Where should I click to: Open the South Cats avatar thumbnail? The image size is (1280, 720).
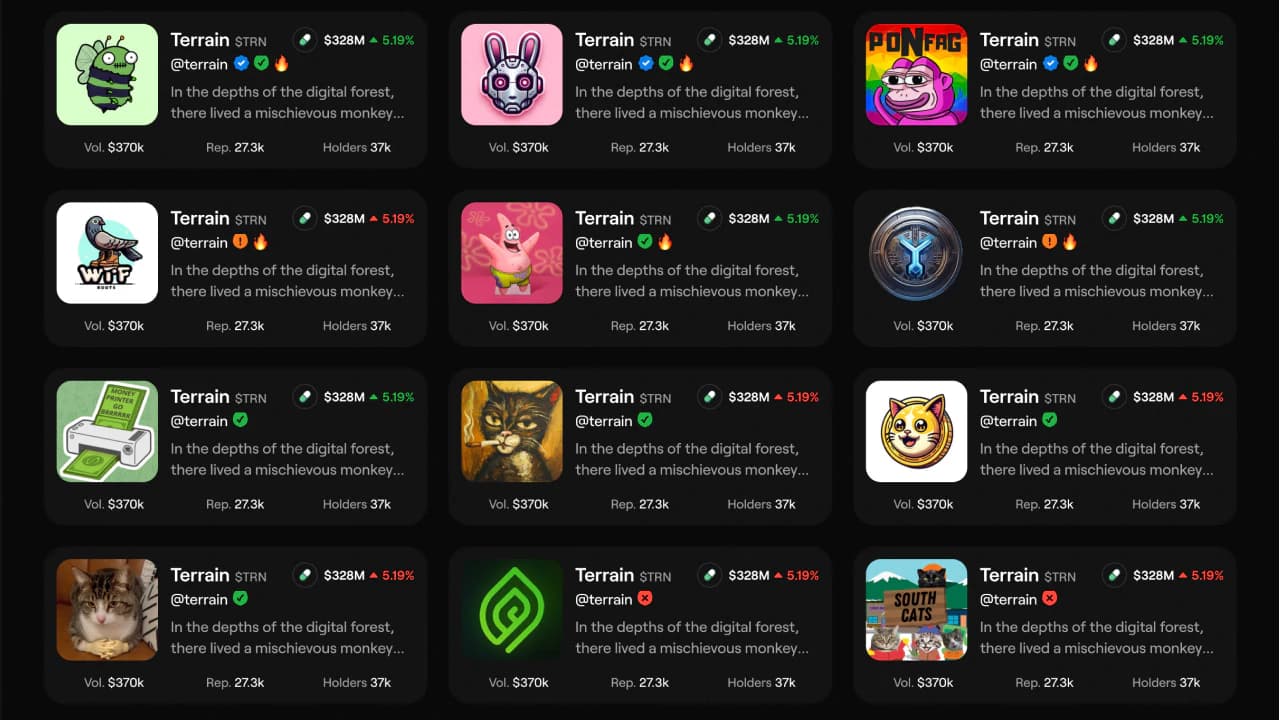(x=916, y=610)
